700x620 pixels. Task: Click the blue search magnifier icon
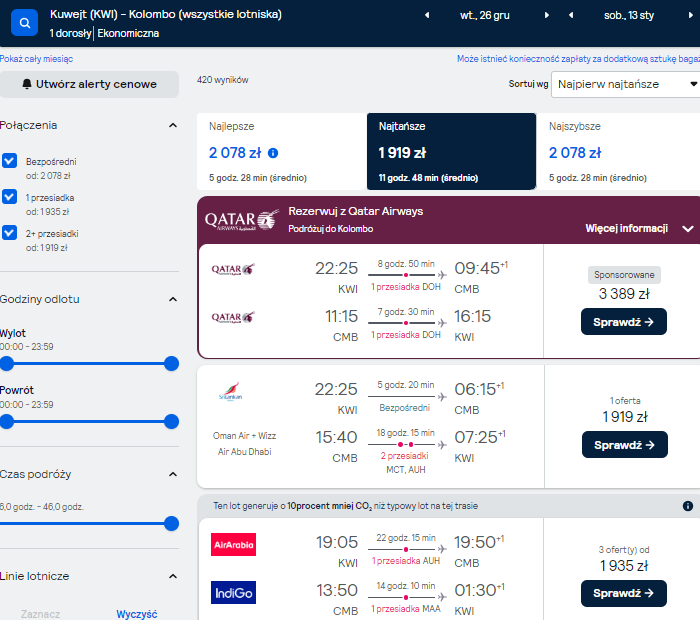point(24,23)
